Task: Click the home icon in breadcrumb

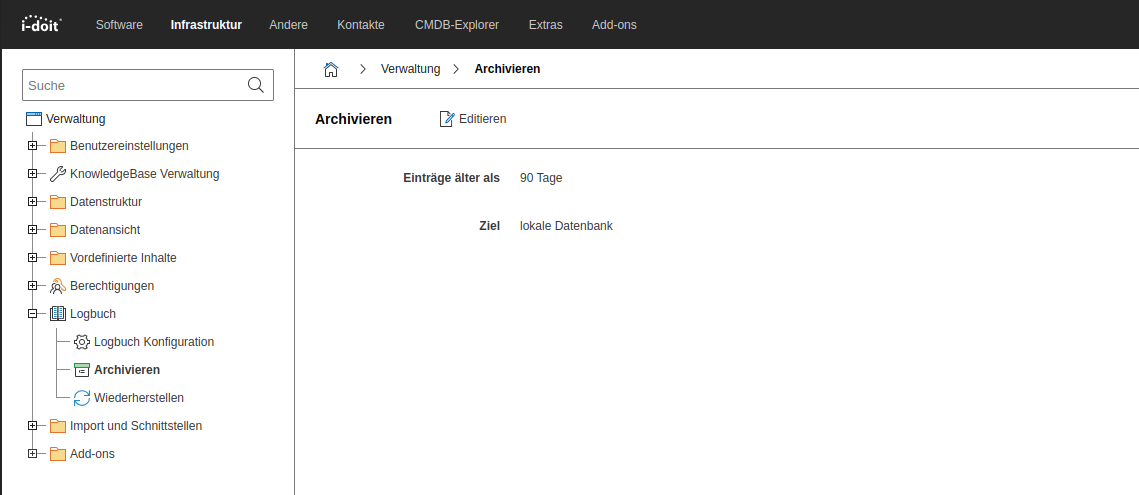Action: click(331, 69)
